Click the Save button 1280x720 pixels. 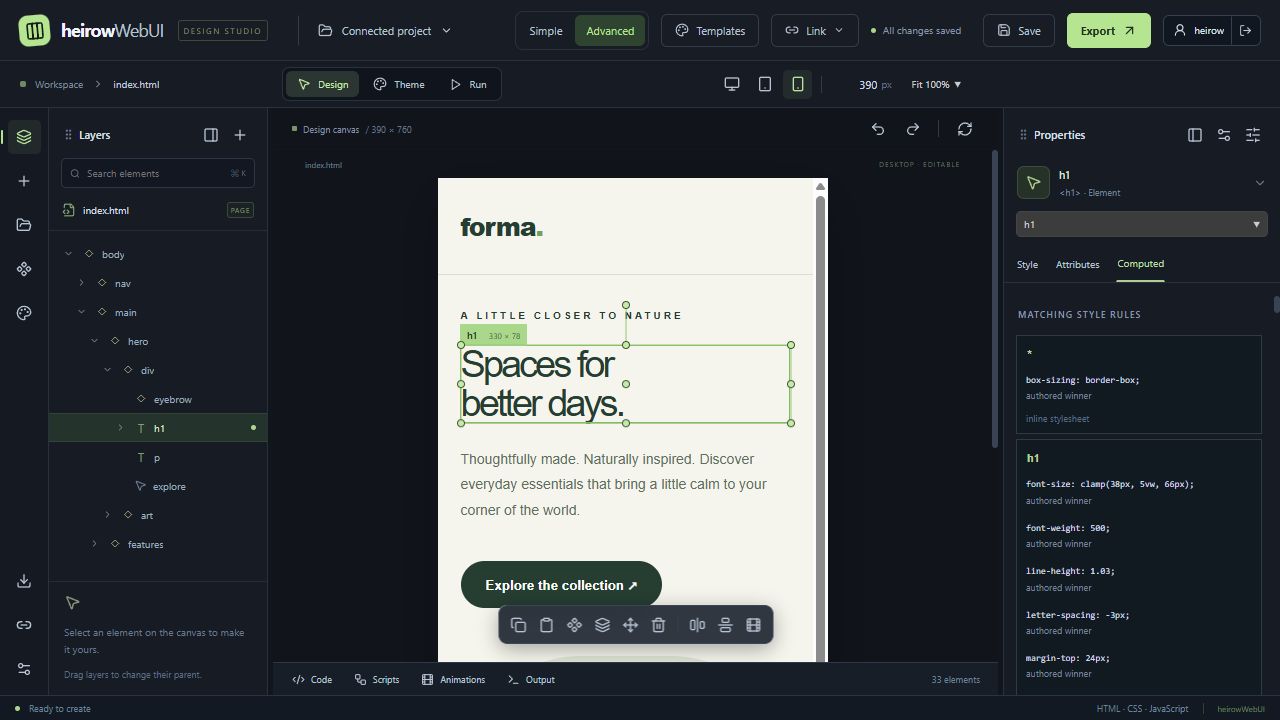pyautogui.click(x=1019, y=31)
